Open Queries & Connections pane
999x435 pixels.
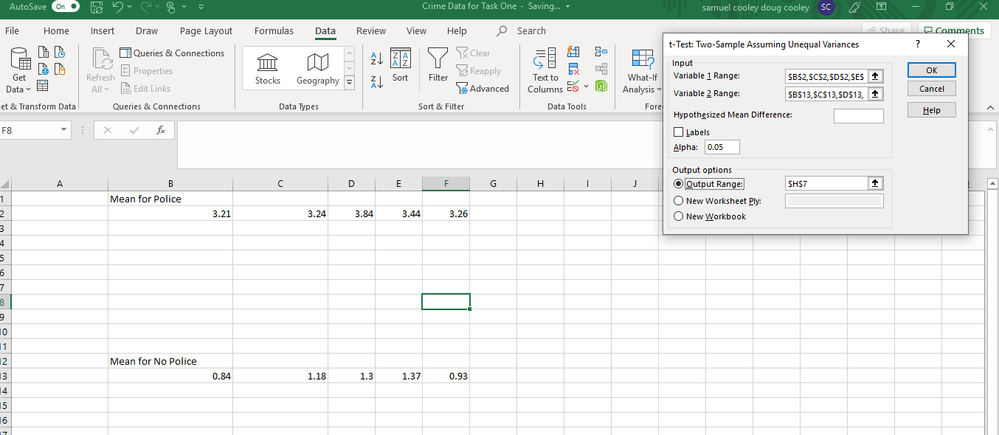coord(172,53)
